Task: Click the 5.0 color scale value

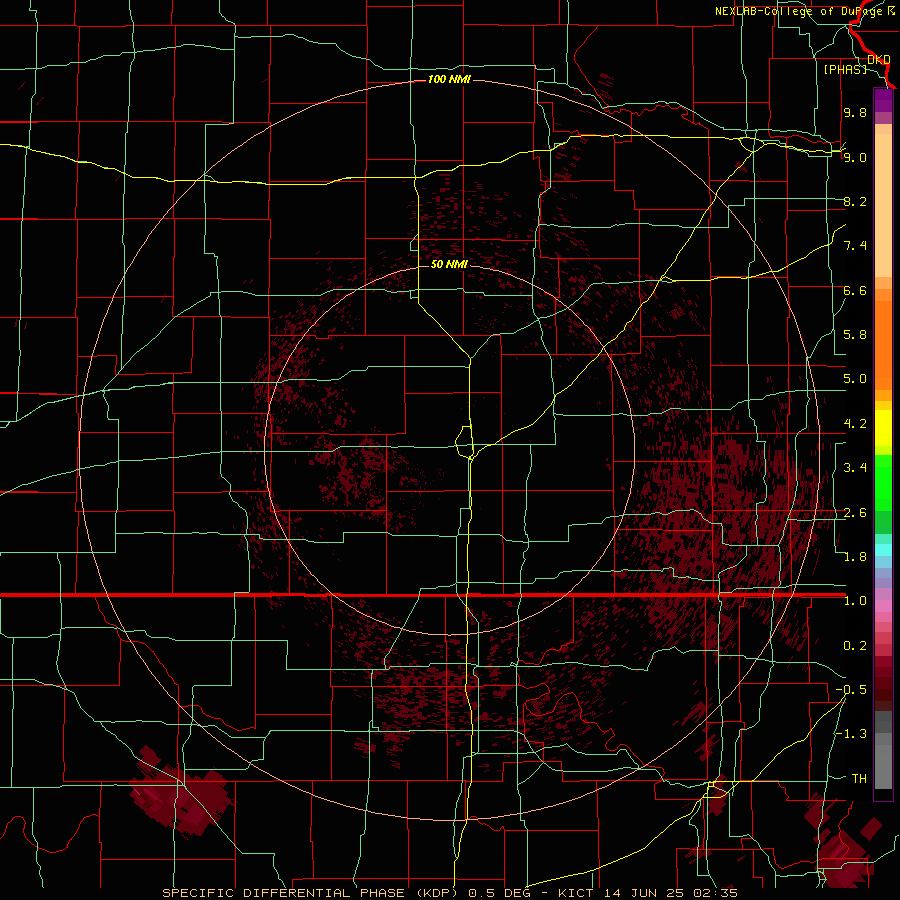Action: 855,379
